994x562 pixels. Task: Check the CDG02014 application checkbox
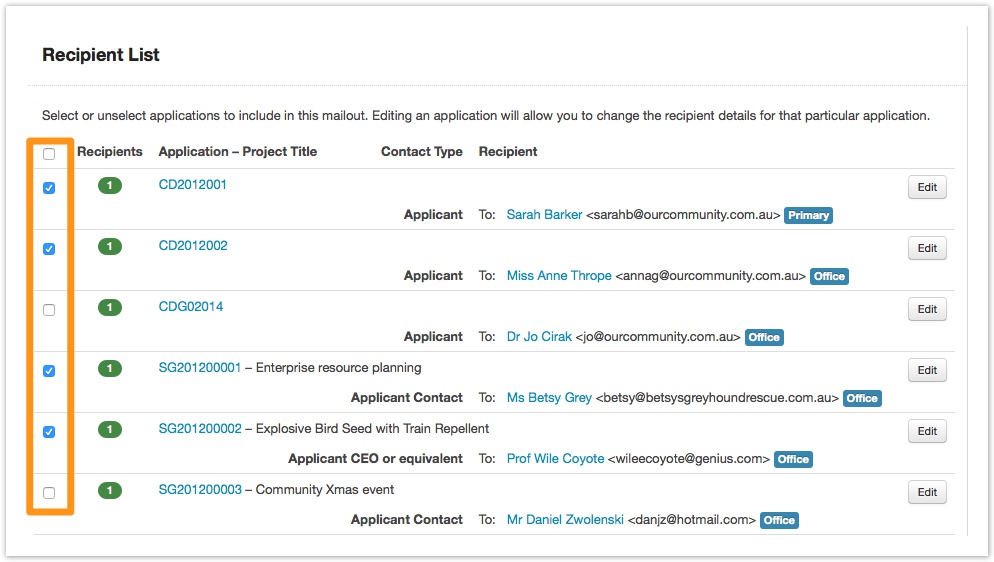pos(49,310)
